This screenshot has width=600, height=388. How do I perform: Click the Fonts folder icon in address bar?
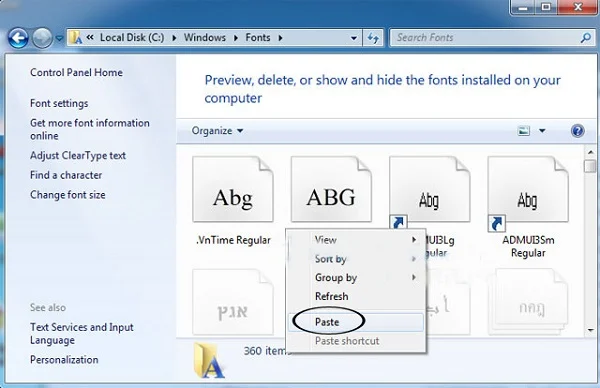click(x=76, y=38)
